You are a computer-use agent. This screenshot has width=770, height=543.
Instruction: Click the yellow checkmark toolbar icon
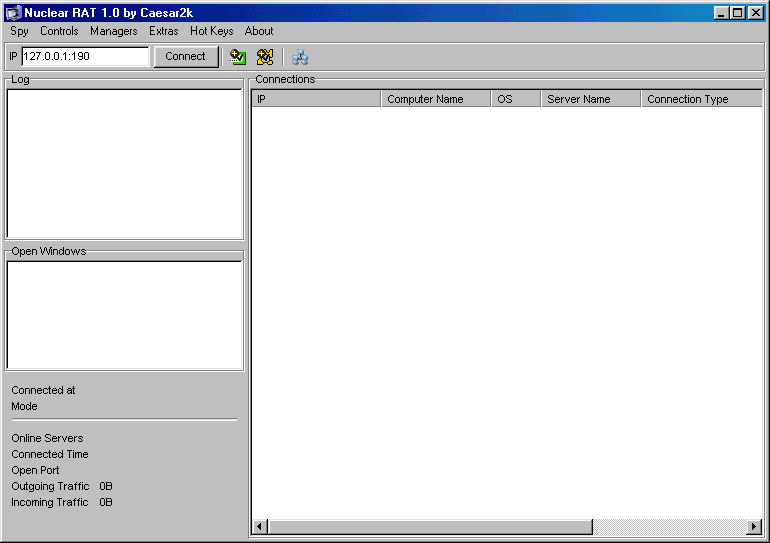tap(265, 57)
